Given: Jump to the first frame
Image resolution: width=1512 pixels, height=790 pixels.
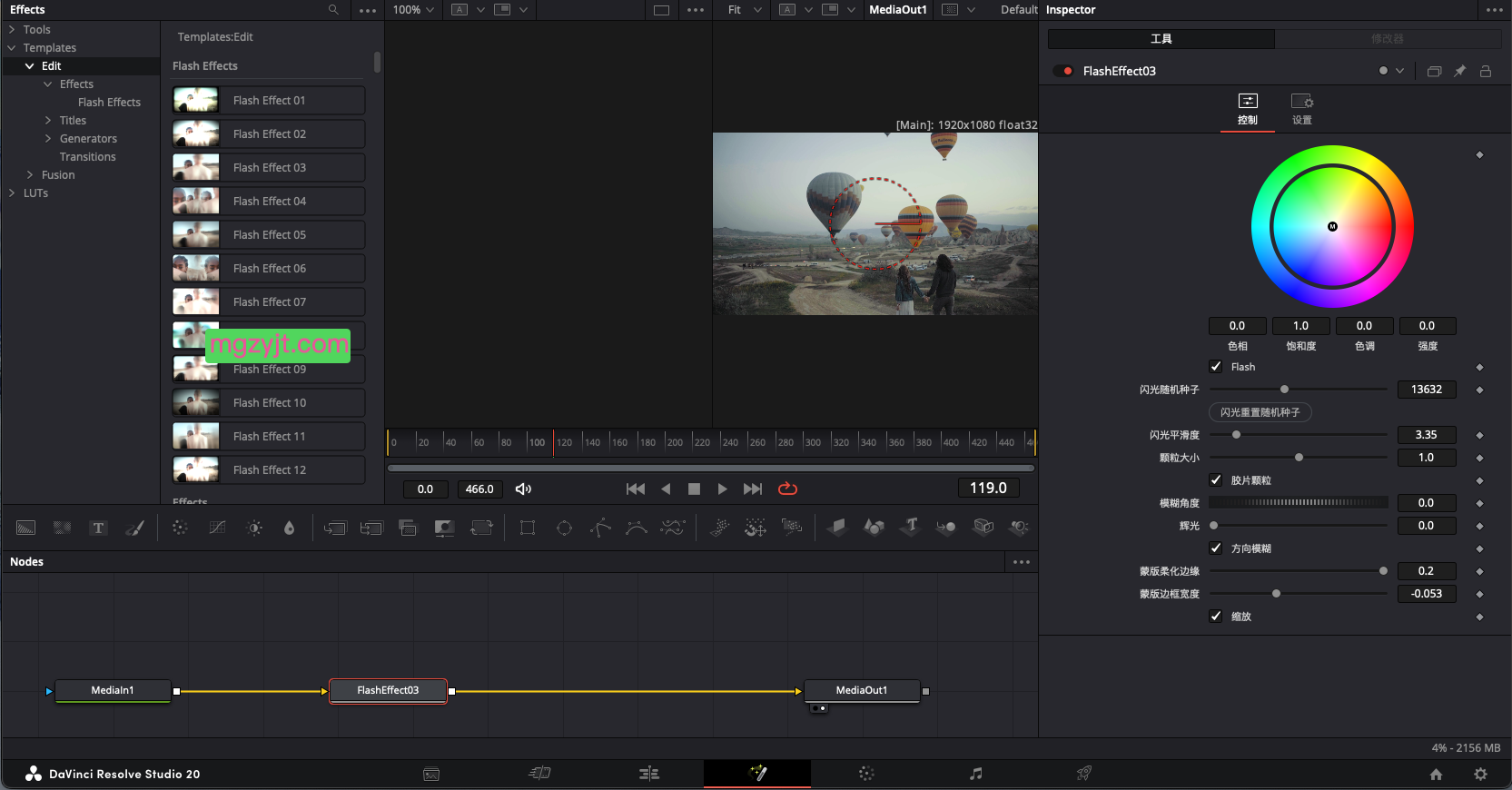Looking at the screenshot, I should pos(636,489).
